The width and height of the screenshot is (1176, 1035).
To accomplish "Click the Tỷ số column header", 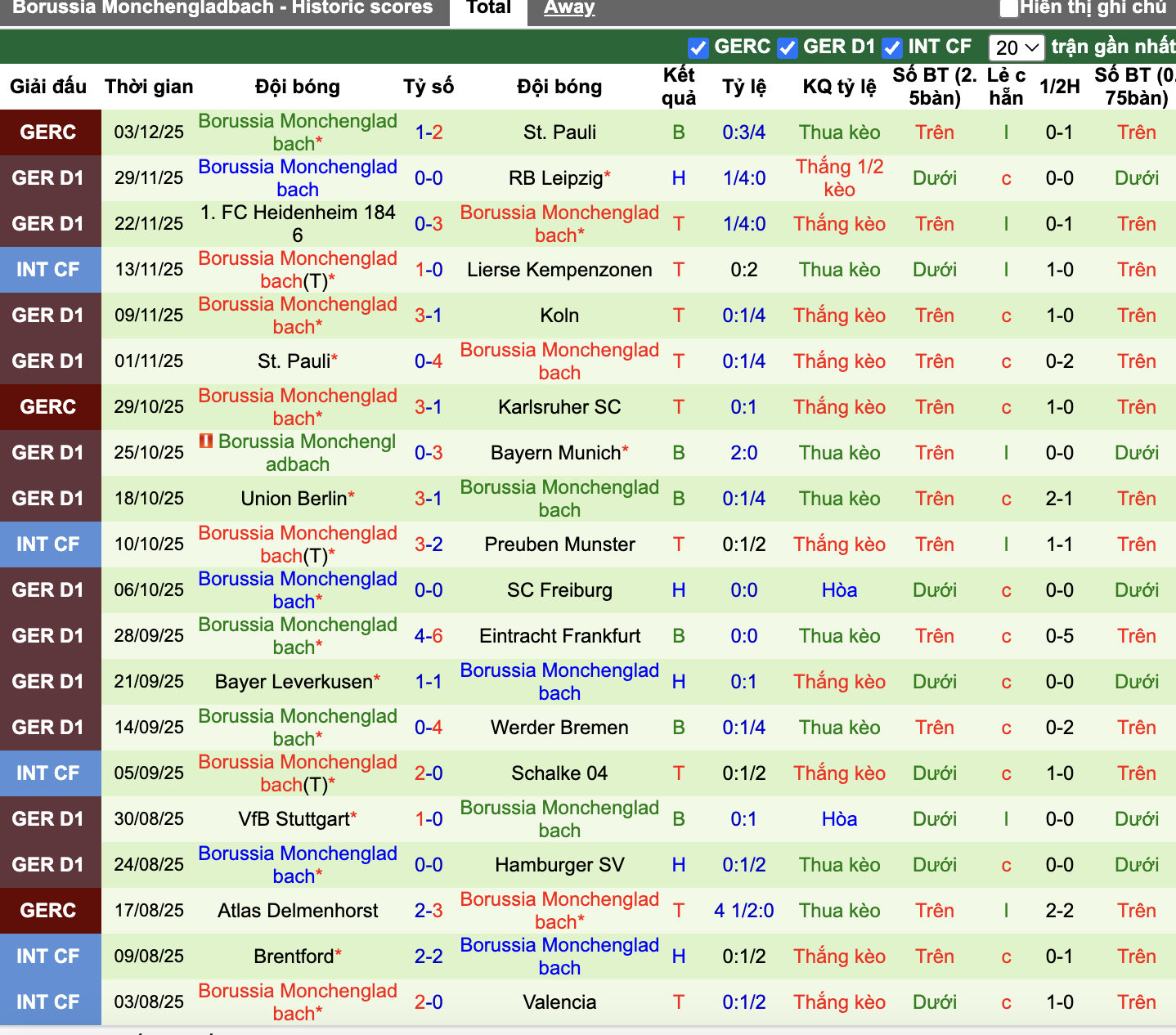I will click(429, 87).
